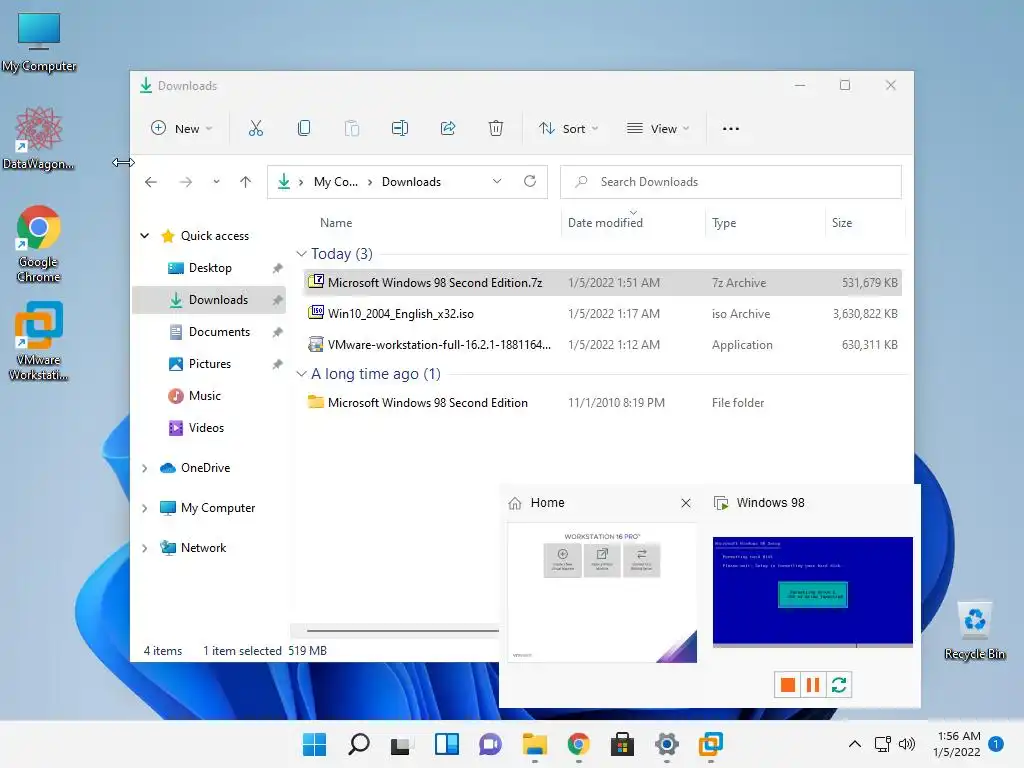1024x768 pixels.
Task: Click Google Chrome on the taskbar
Action: (579, 744)
